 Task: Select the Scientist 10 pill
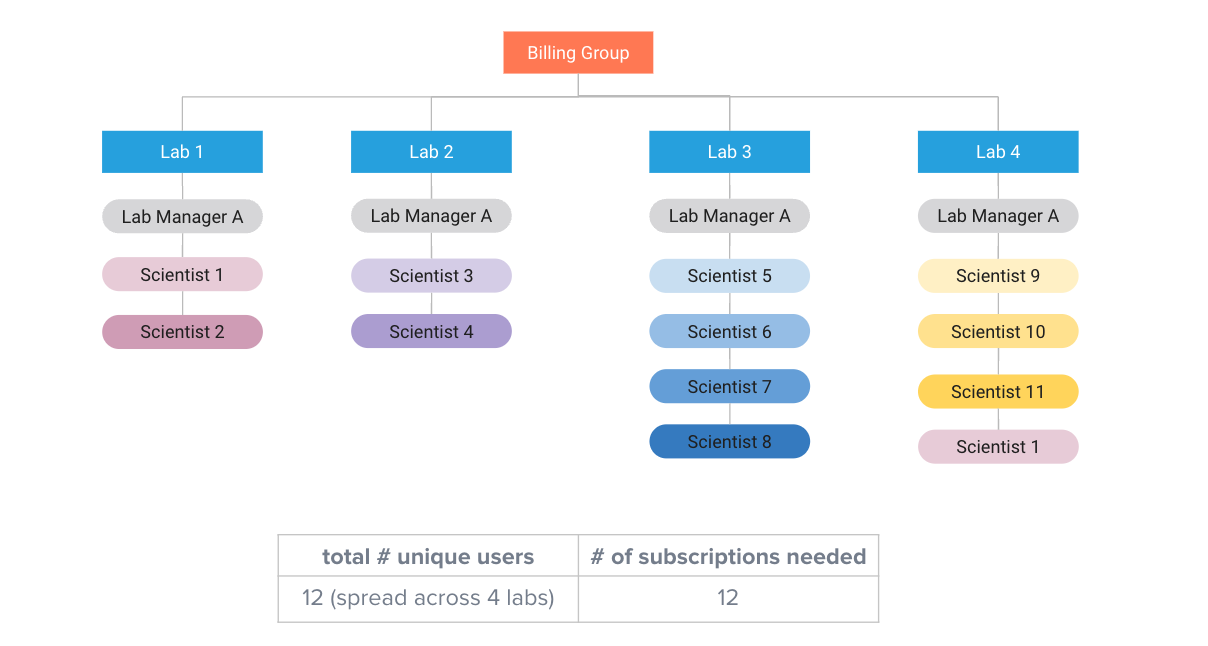[998, 331]
